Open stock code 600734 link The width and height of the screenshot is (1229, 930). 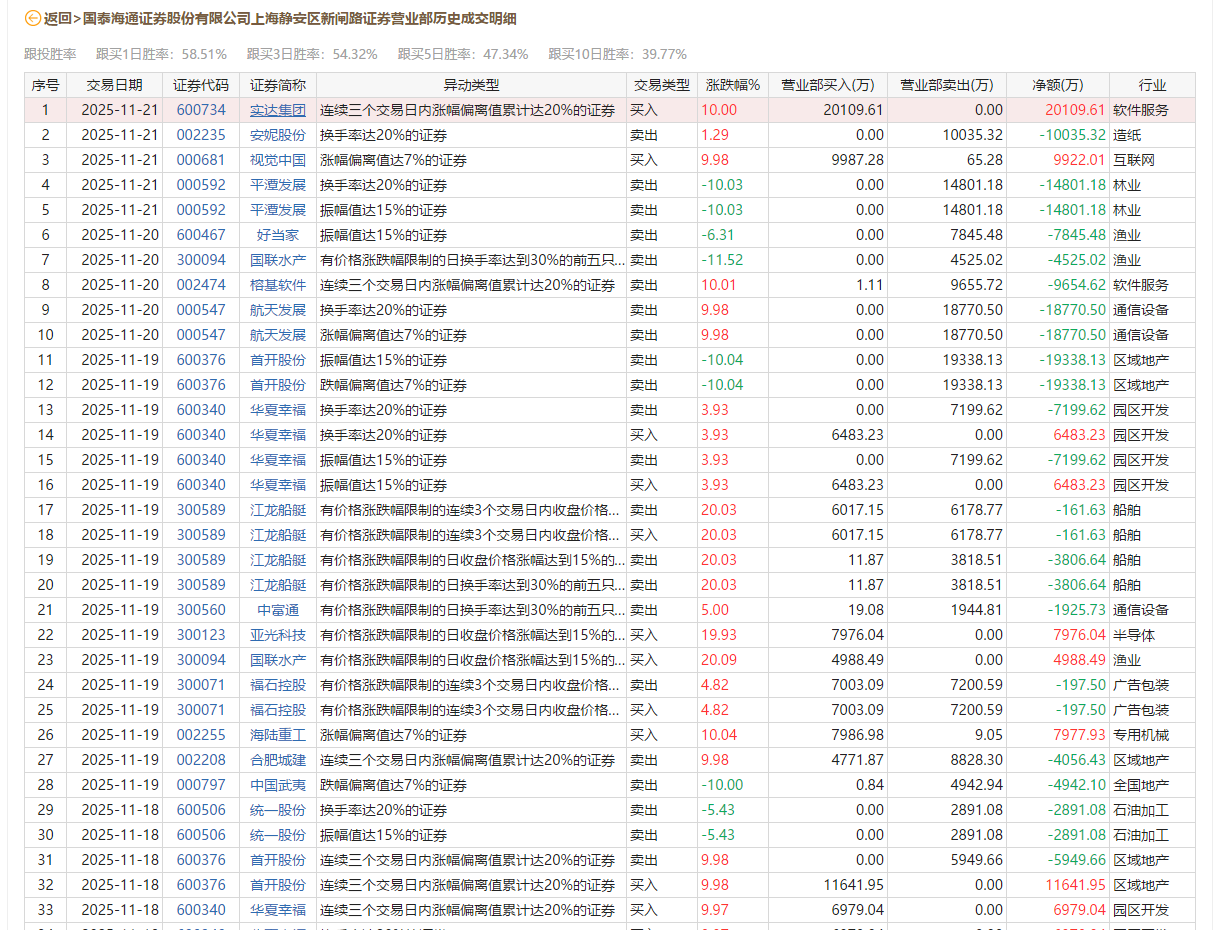point(201,110)
